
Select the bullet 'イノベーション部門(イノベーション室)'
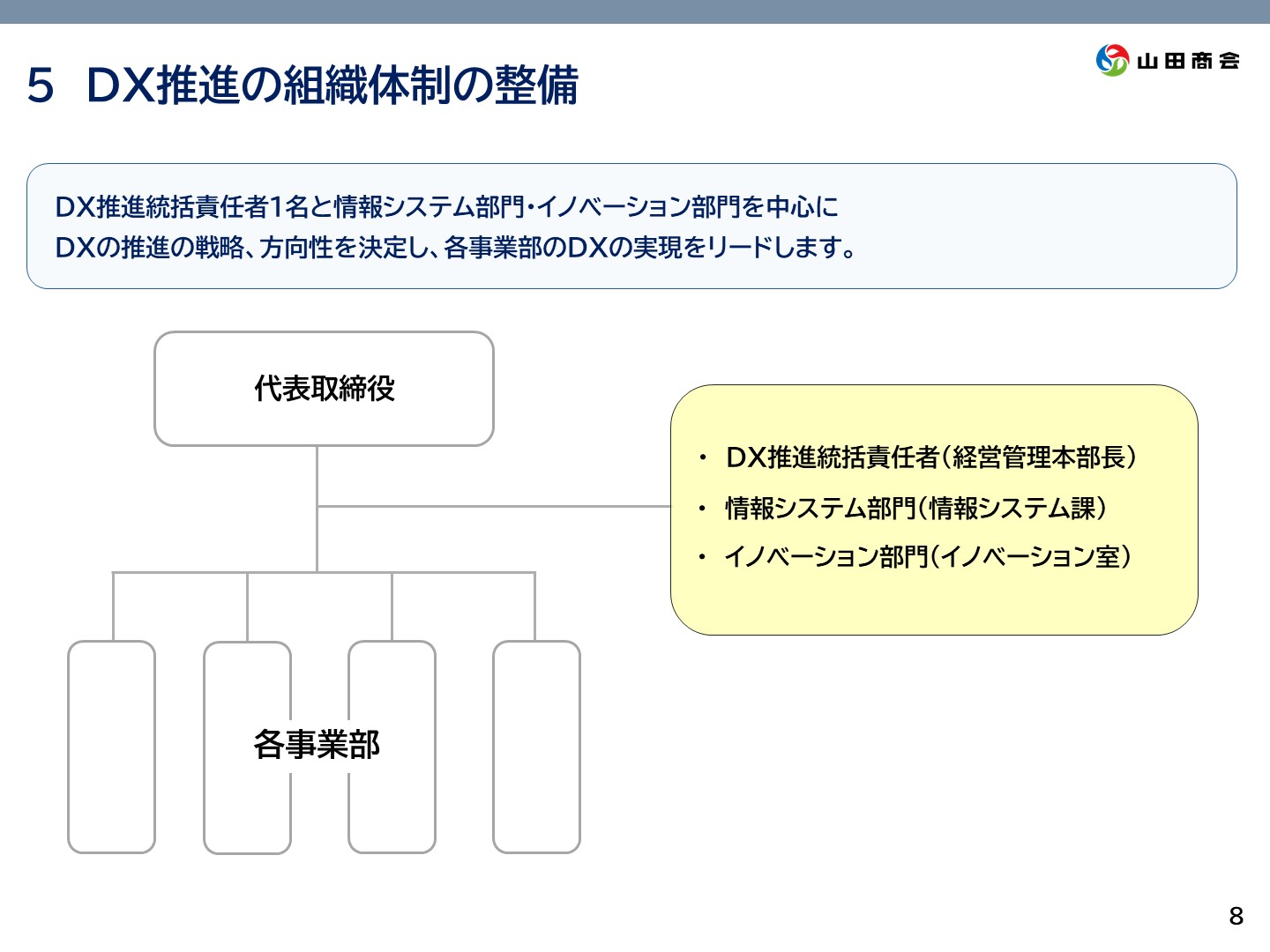tap(929, 557)
